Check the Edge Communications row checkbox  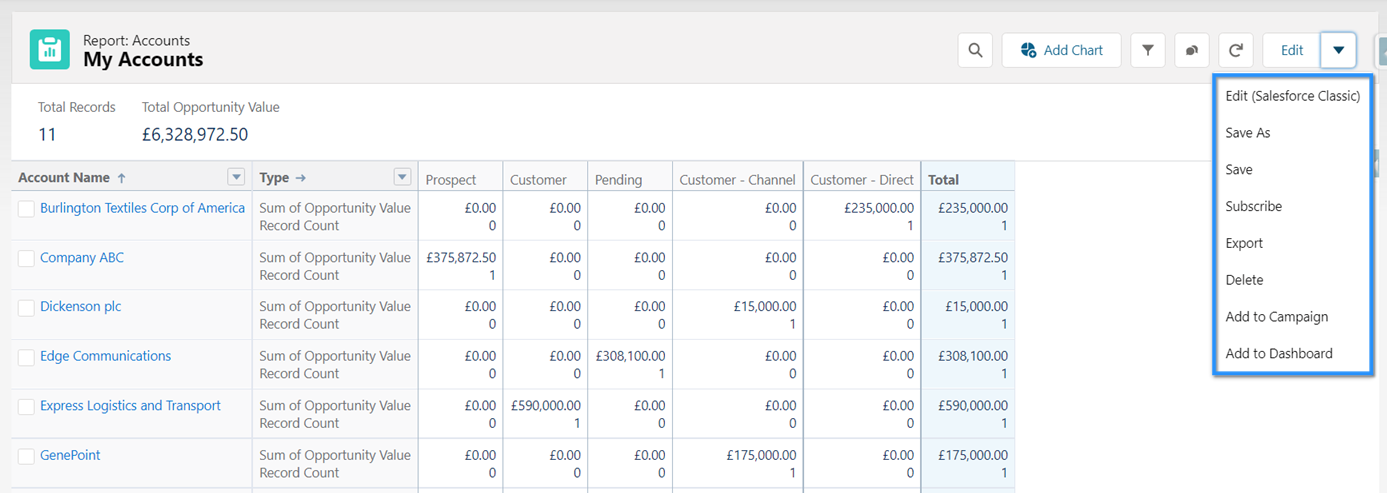click(x=27, y=357)
